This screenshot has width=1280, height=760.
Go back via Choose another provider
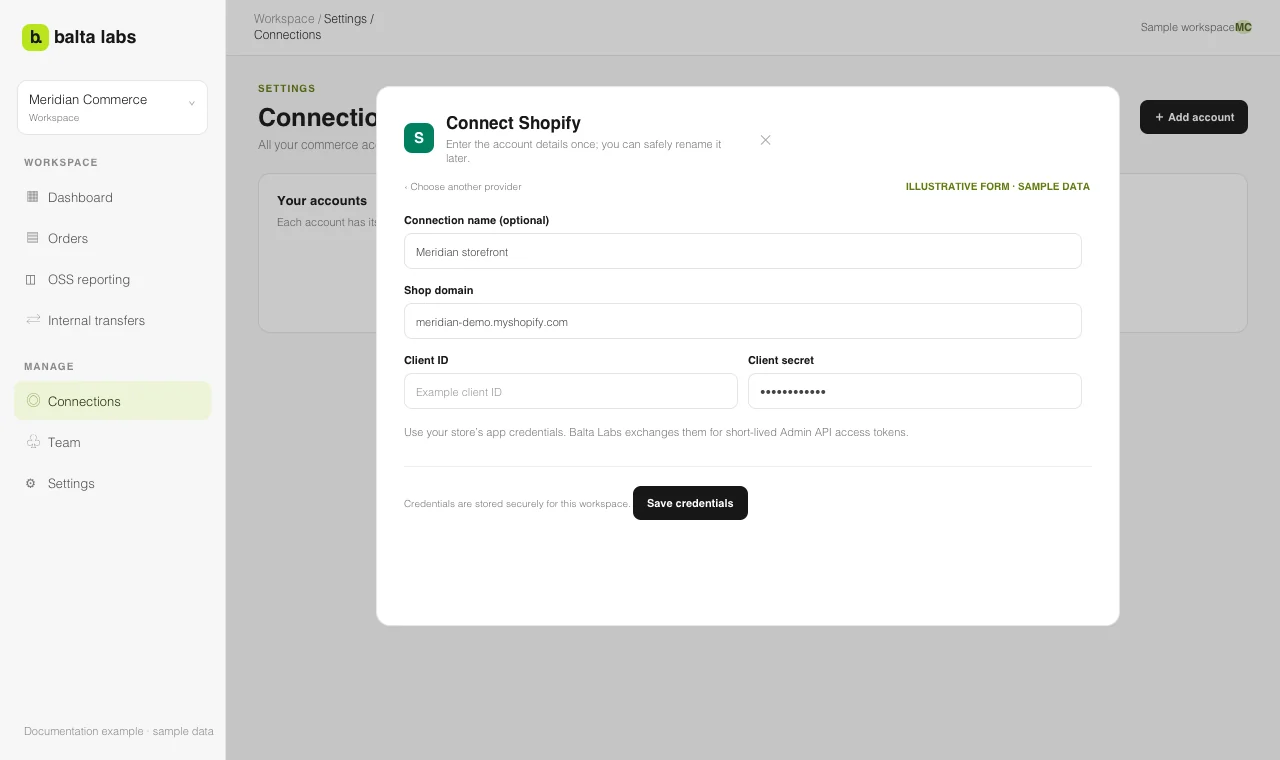[463, 187]
